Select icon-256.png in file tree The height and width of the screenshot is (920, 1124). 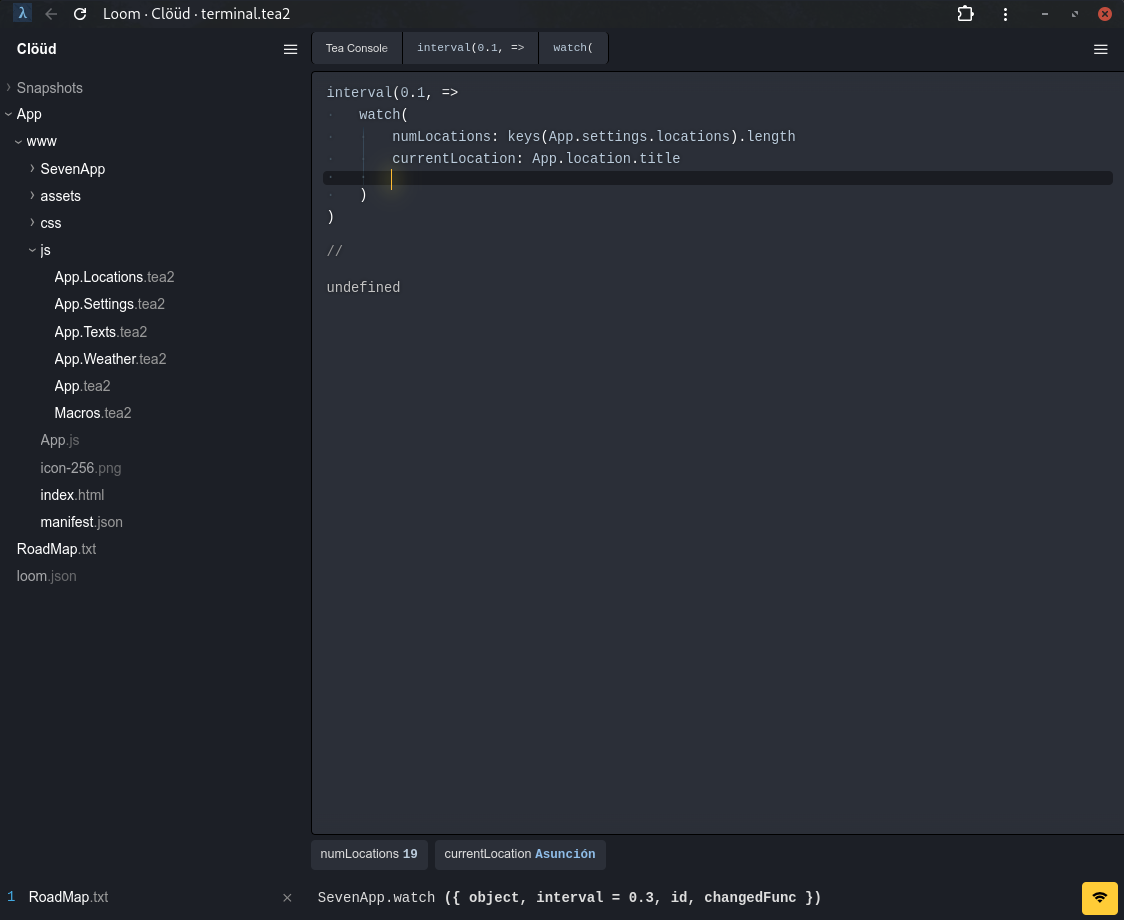point(81,468)
